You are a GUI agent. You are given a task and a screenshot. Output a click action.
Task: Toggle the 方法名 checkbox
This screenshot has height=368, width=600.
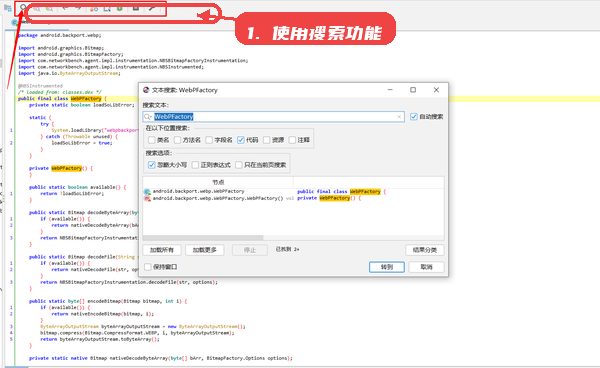pos(177,140)
